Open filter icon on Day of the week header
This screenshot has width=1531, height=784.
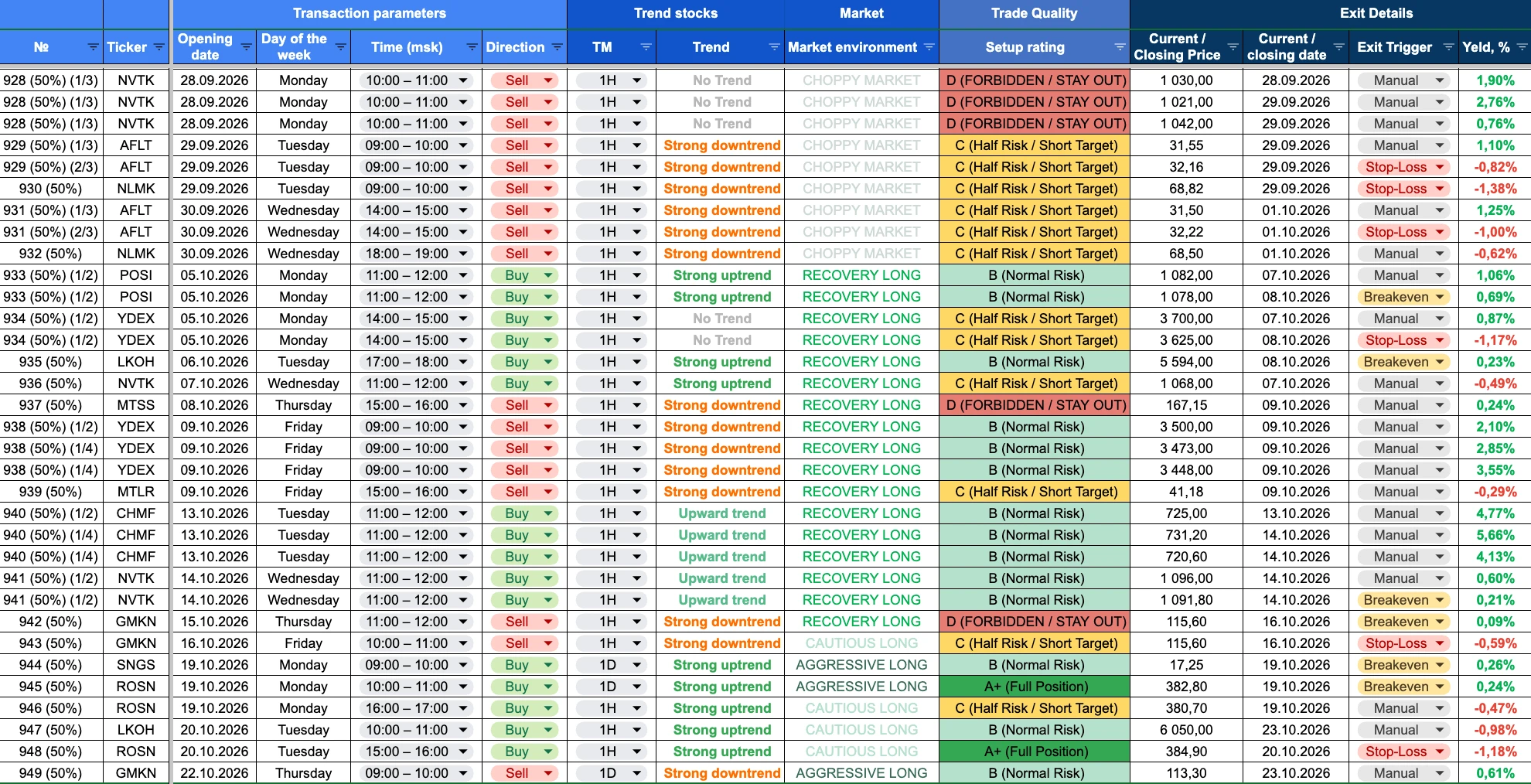coord(340,47)
